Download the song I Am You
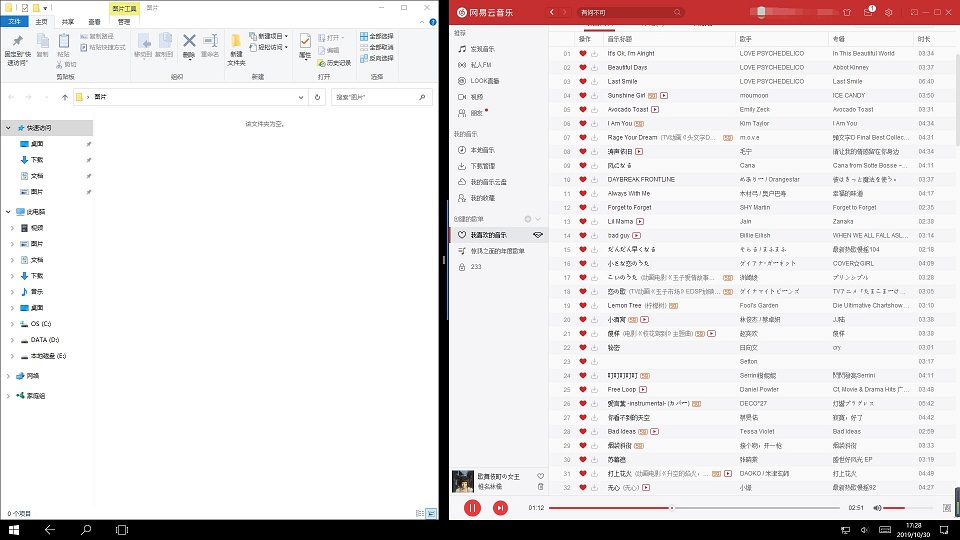Image resolution: width=960 pixels, height=540 pixels. pos(594,124)
